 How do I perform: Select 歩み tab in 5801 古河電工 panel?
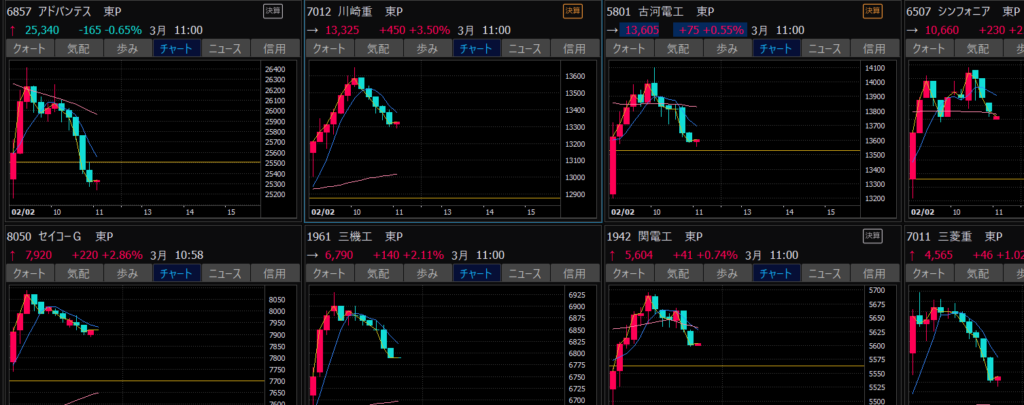coord(726,48)
